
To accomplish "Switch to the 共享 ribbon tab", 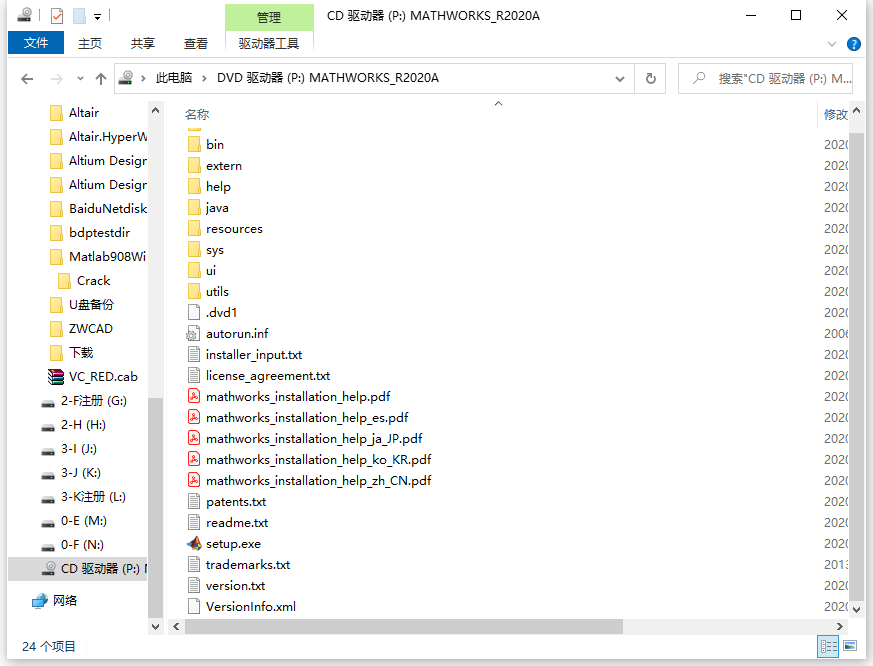I will tap(143, 43).
